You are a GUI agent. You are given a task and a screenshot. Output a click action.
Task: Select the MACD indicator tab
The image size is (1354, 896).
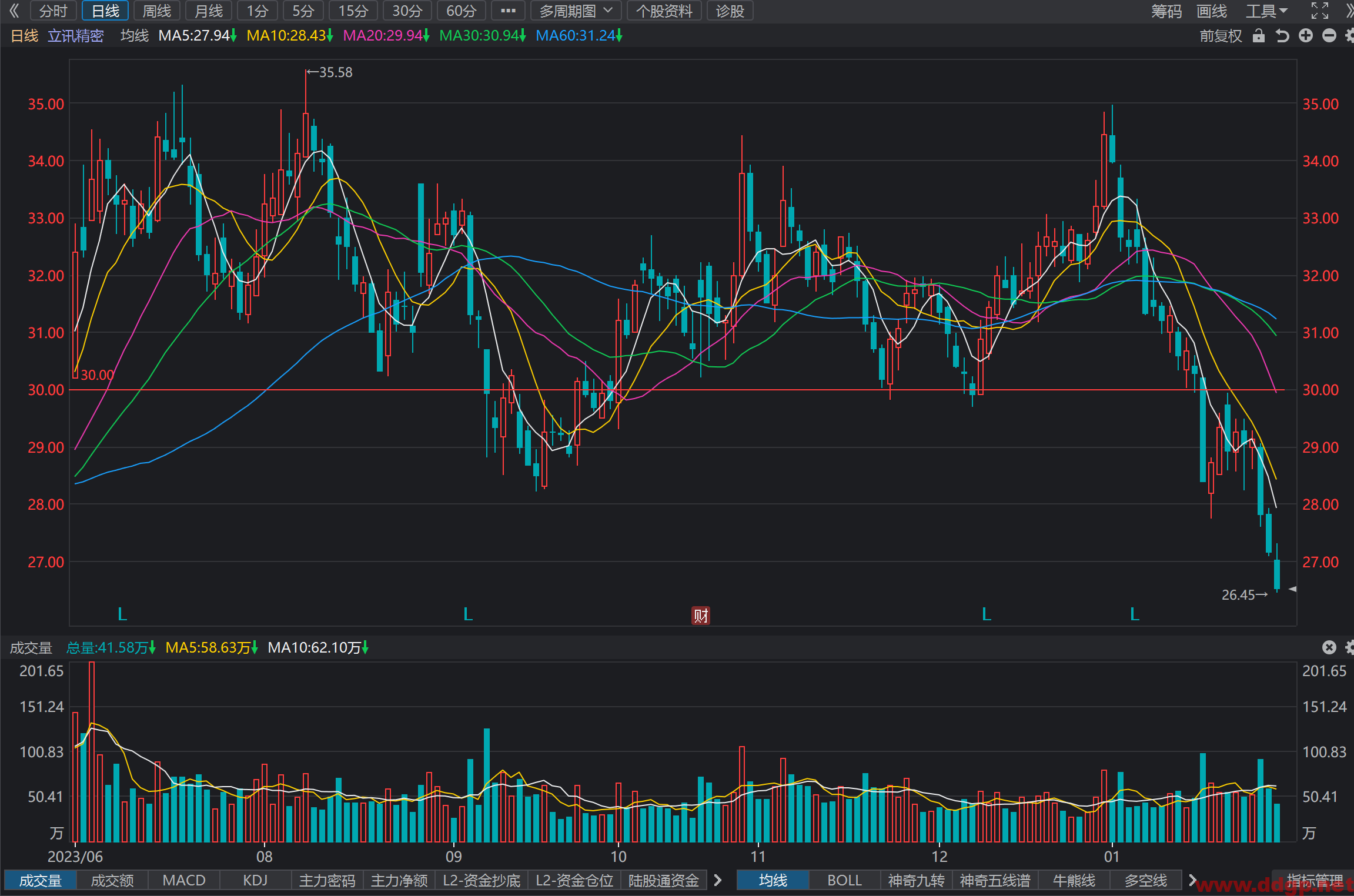tap(184, 880)
